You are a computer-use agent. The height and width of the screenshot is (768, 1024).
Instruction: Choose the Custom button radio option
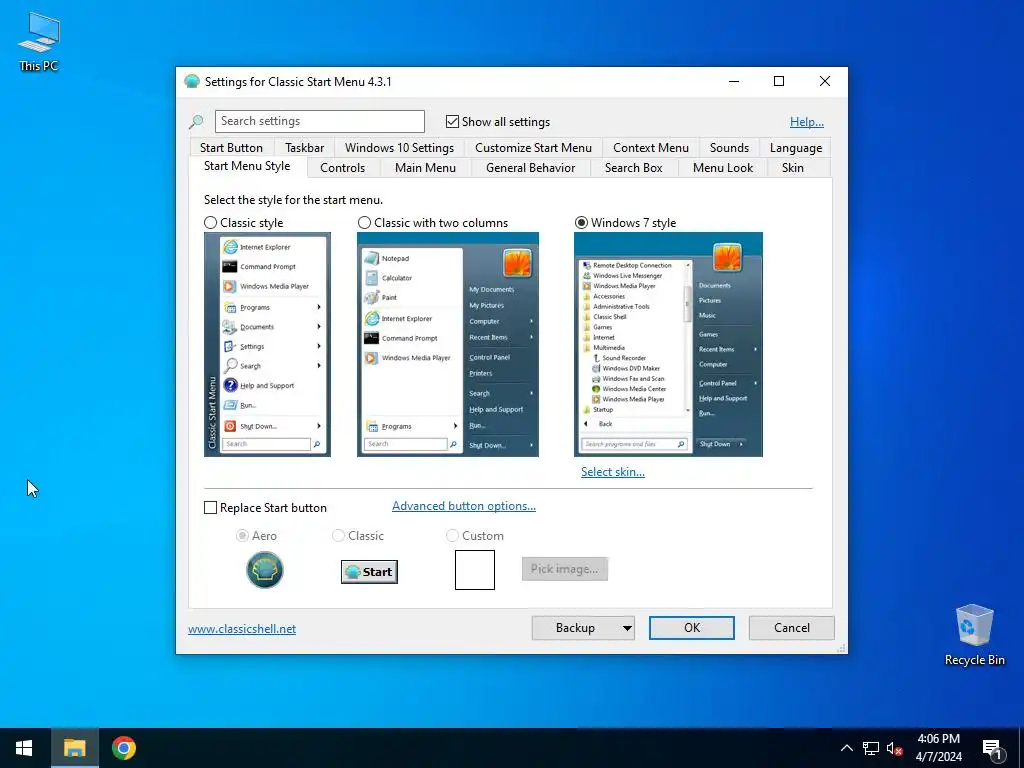tap(452, 536)
